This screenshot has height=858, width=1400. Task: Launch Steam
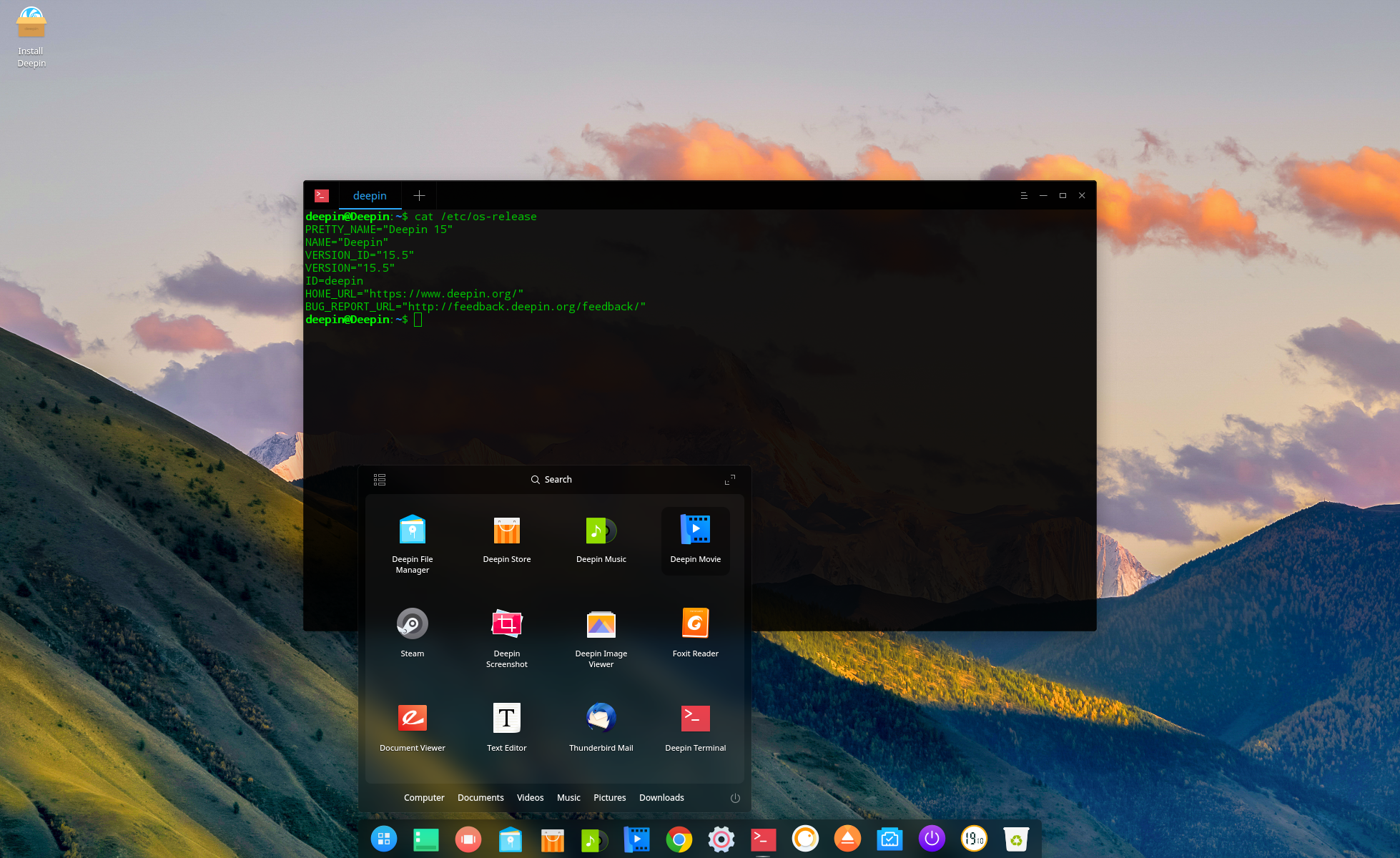[x=413, y=623]
